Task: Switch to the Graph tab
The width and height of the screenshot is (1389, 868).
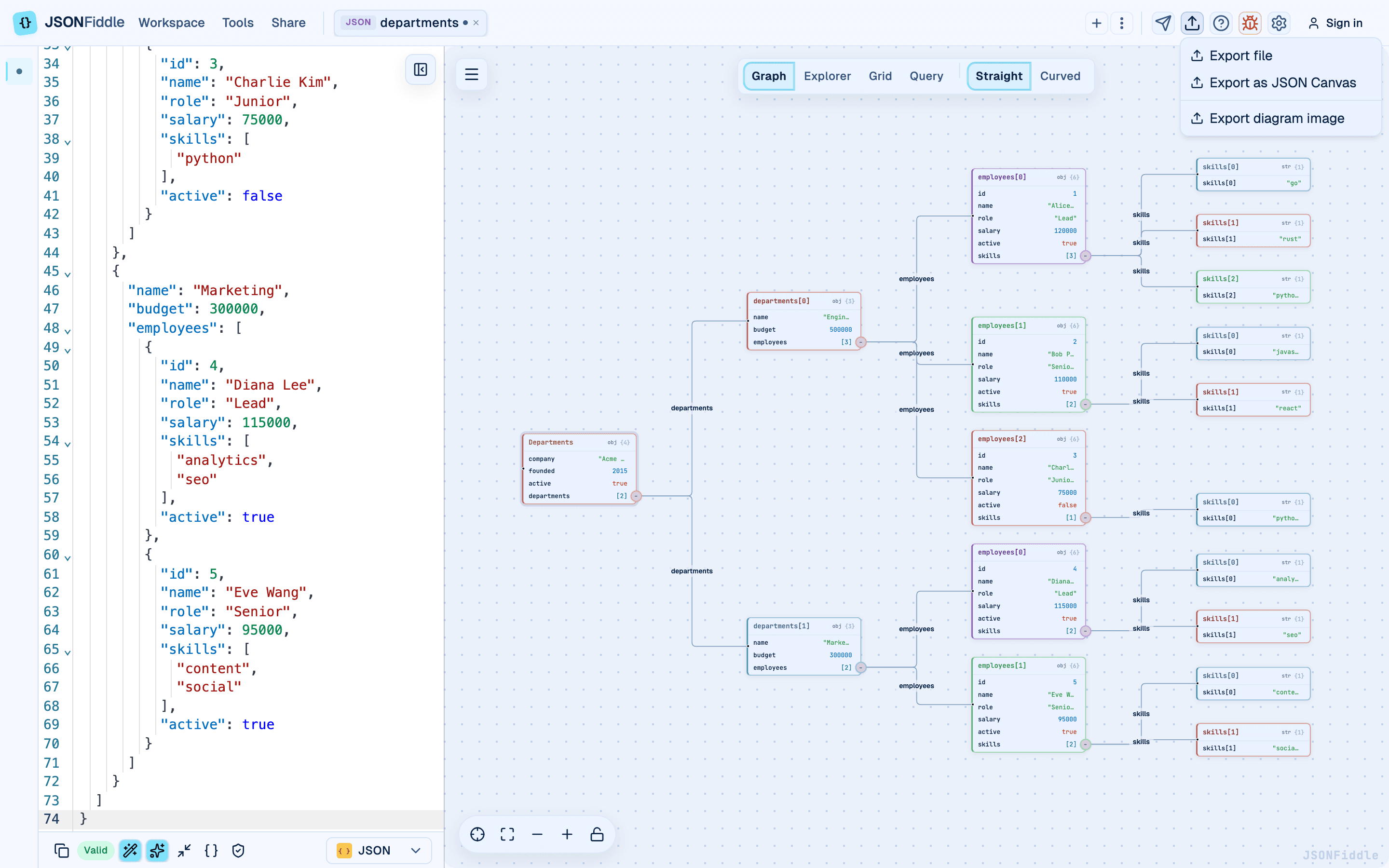Action: point(769,76)
